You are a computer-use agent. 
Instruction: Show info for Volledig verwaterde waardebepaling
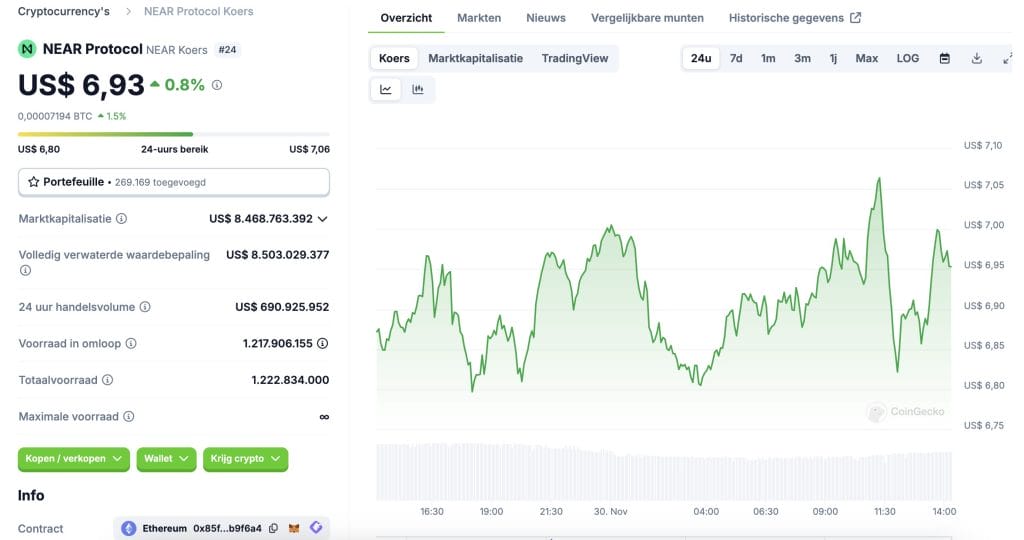click(25, 270)
